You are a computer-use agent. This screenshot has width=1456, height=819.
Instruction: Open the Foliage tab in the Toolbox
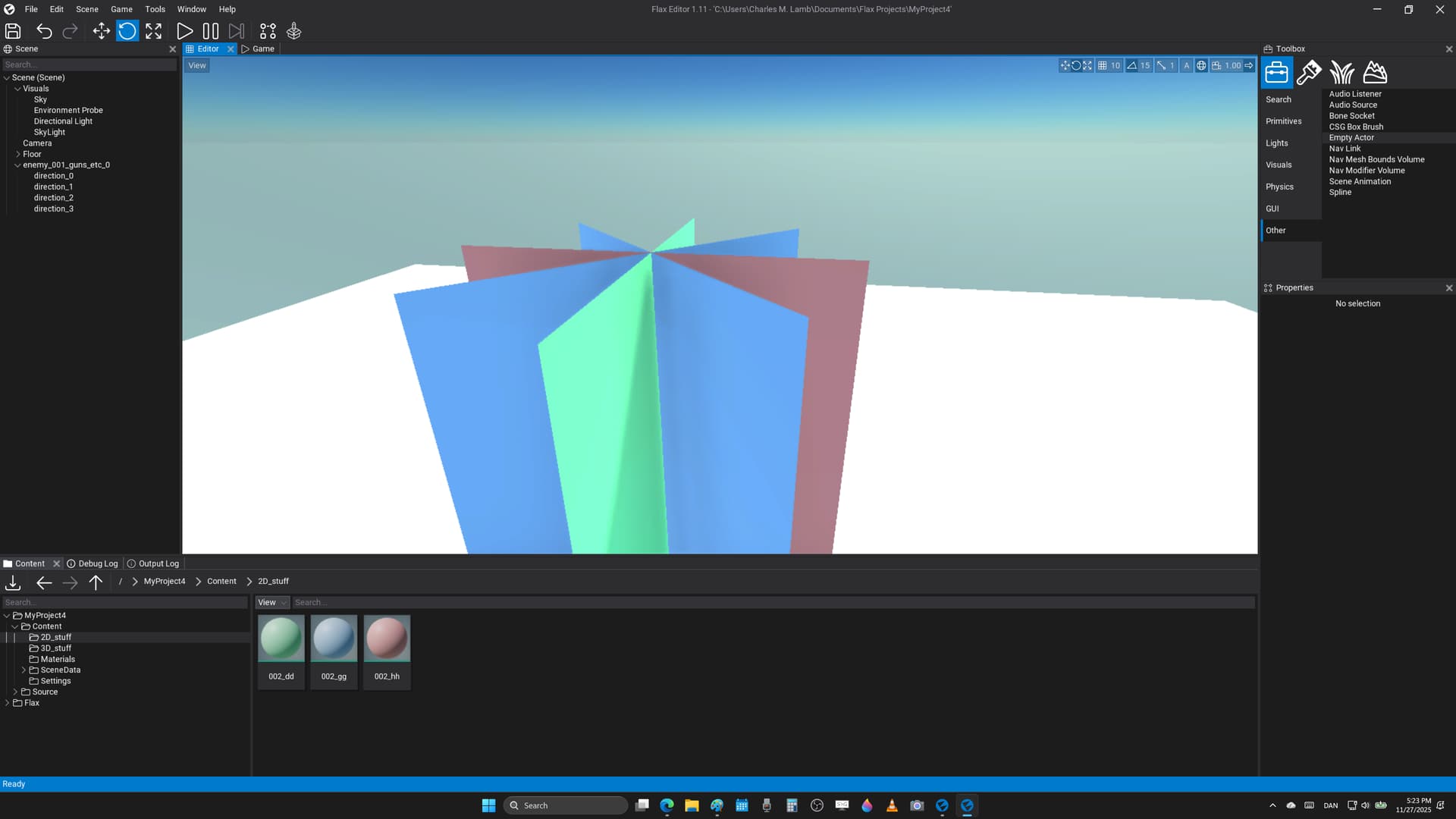pos(1341,73)
